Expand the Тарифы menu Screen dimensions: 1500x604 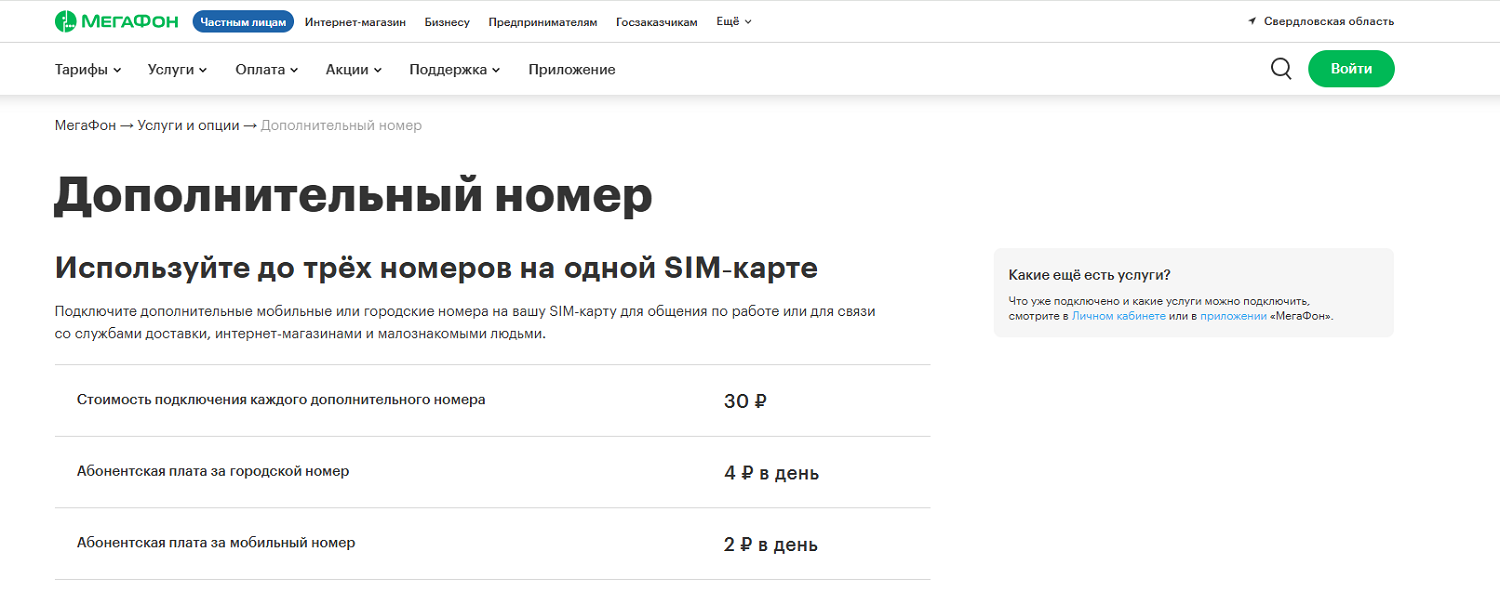88,69
